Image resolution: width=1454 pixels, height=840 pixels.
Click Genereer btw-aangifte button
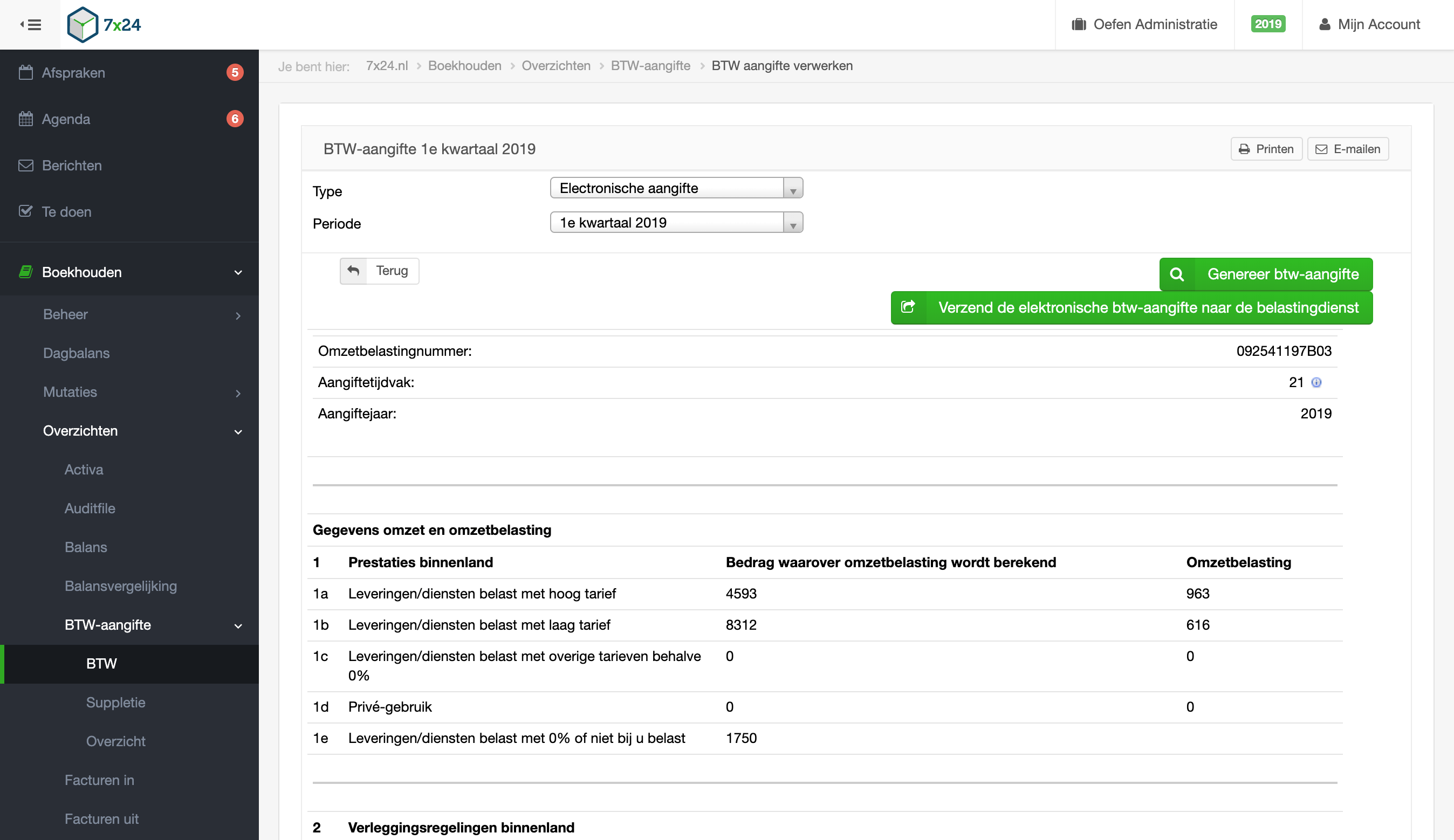tap(1266, 274)
